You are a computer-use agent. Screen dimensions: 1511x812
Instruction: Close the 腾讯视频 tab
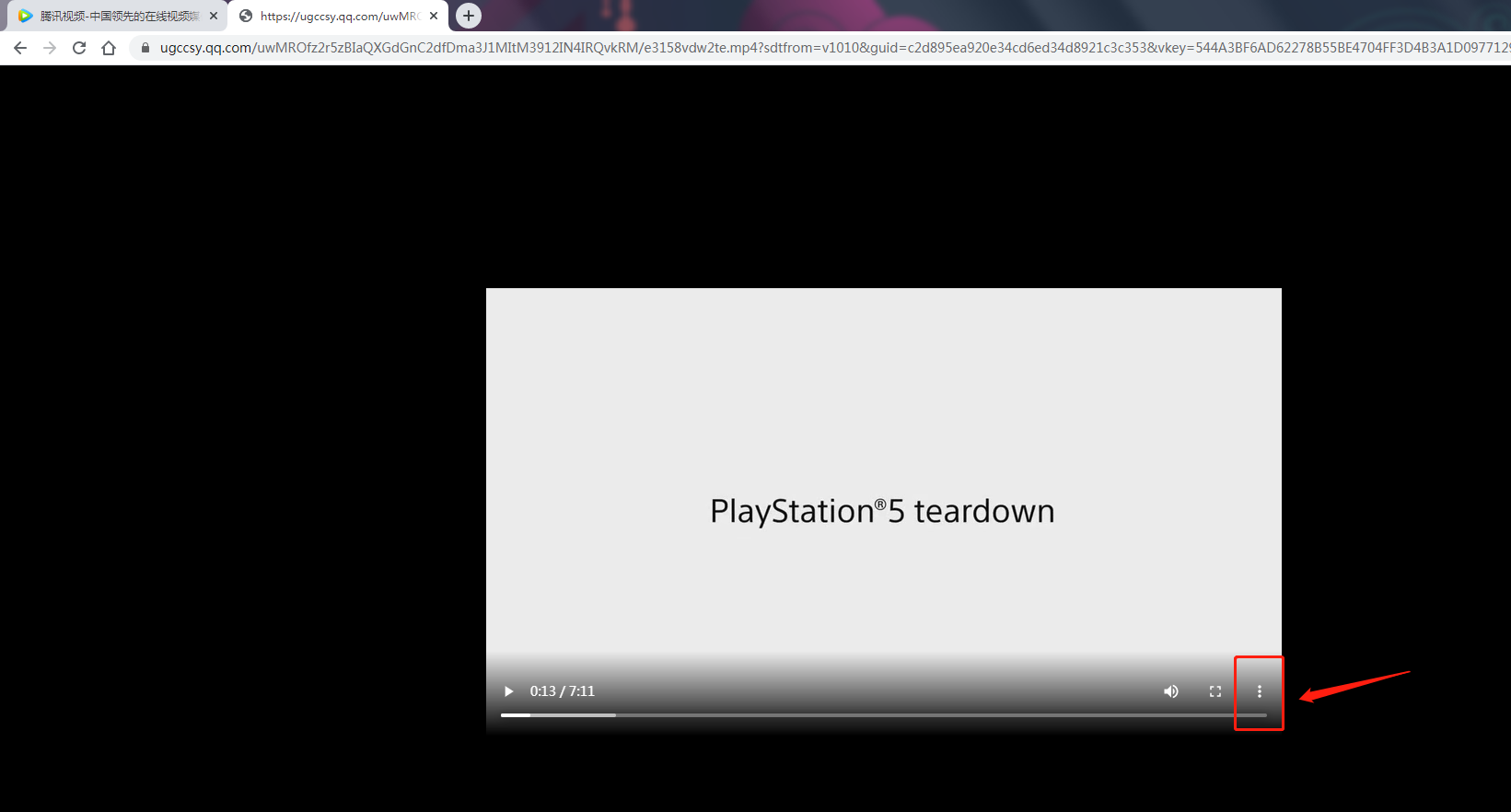(x=214, y=16)
